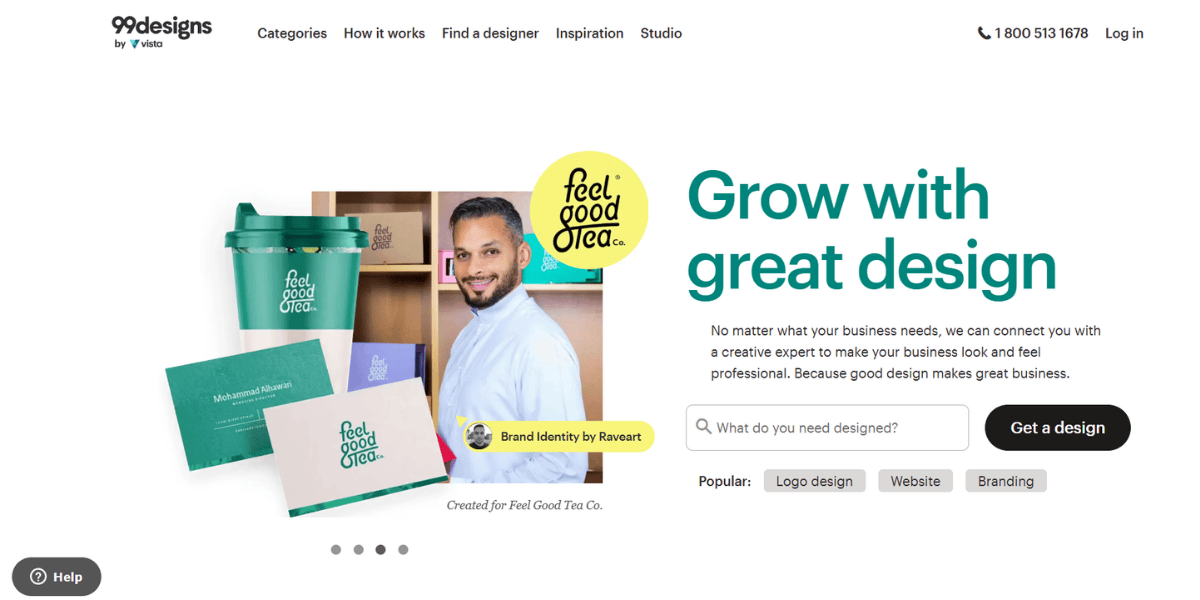
Task: Click the magnifier icon in the search box
Action: tap(704, 427)
